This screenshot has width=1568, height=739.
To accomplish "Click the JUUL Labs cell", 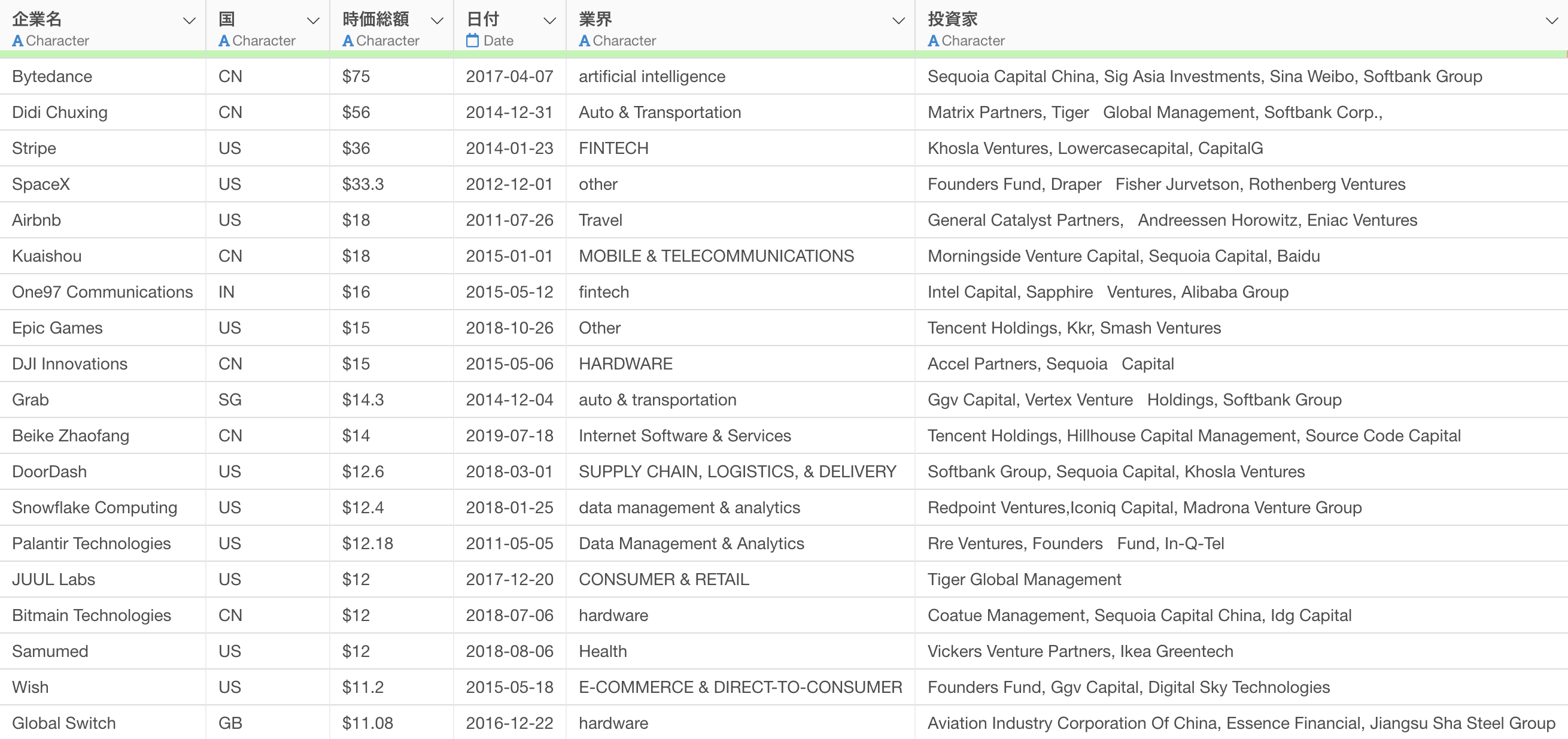I will [x=103, y=579].
